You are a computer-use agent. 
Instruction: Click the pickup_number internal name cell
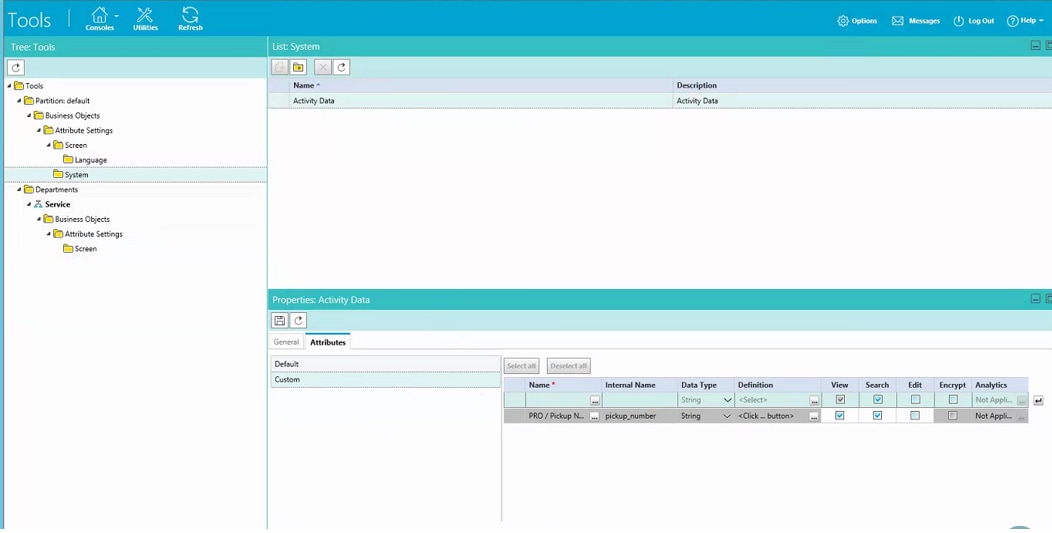[x=639, y=416]
